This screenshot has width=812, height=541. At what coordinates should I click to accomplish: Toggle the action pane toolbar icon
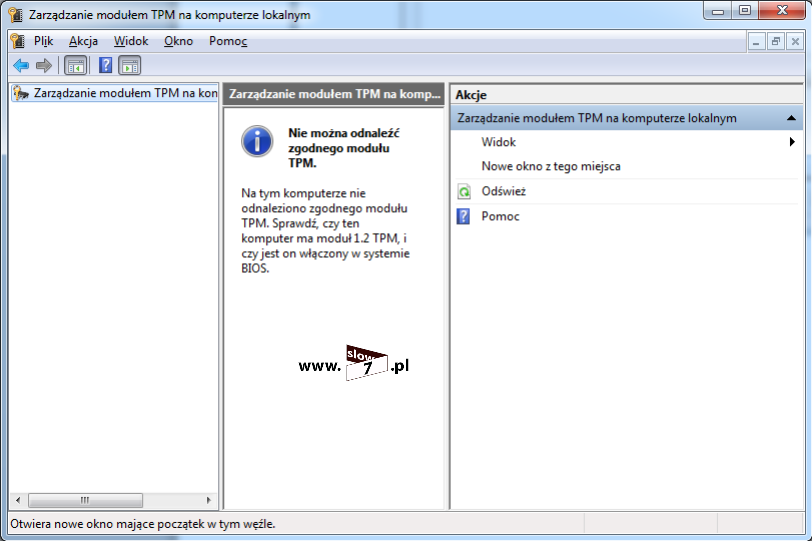(129, 66)
